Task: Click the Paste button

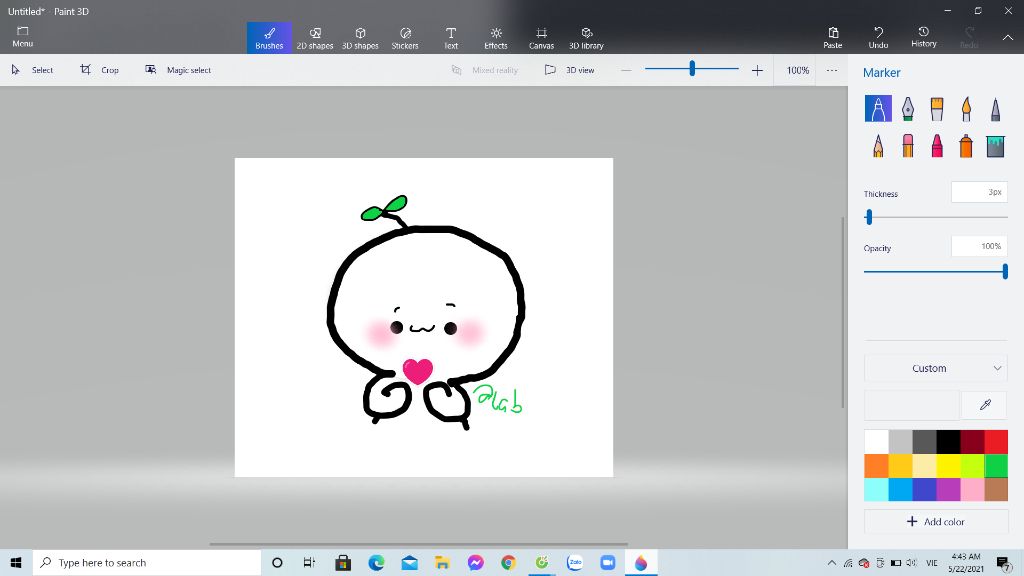Action: point(833,37)
